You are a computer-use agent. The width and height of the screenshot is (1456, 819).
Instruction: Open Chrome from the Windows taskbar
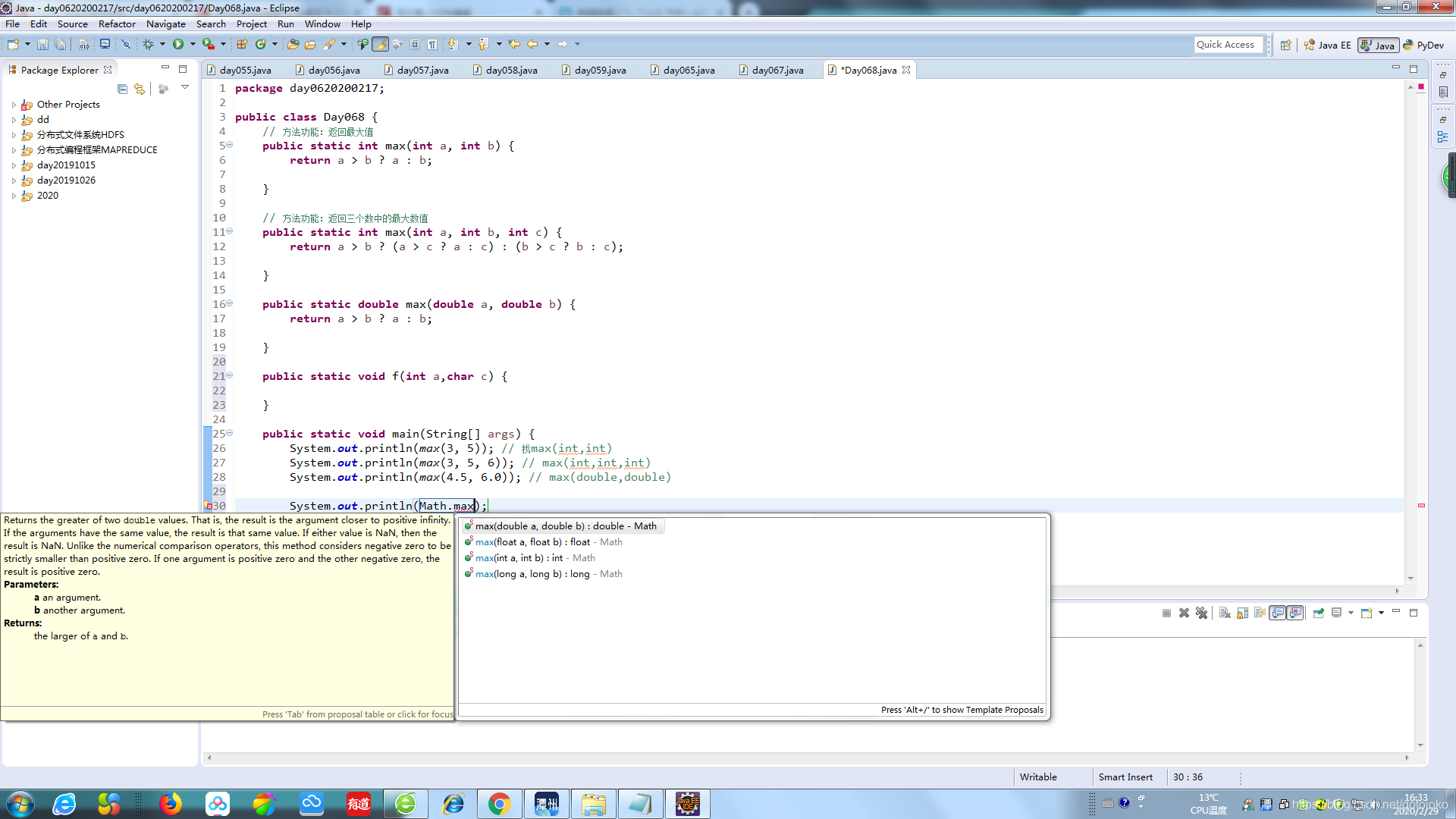click(499, 804)
